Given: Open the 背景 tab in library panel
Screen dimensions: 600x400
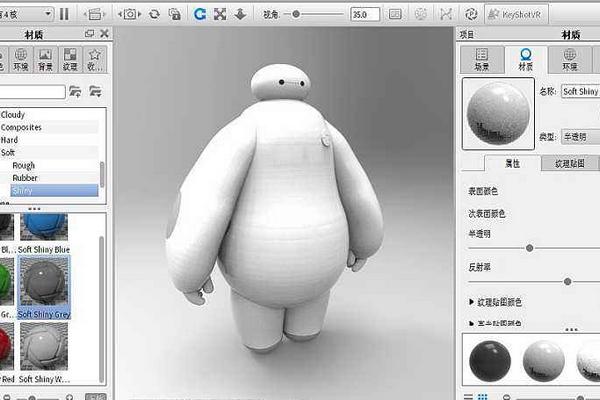Looking at the screenshot, I should coord(45,60).
